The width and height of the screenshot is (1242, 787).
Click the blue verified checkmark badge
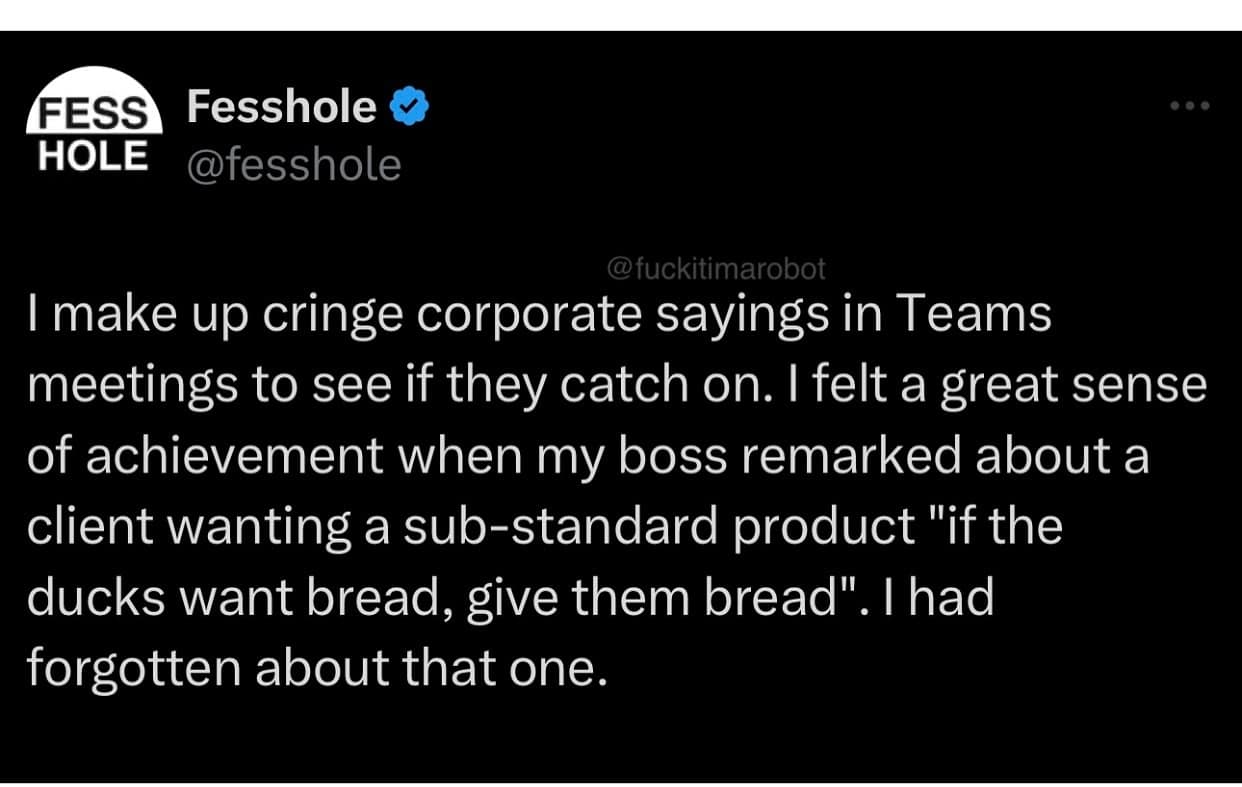point(409,107)
